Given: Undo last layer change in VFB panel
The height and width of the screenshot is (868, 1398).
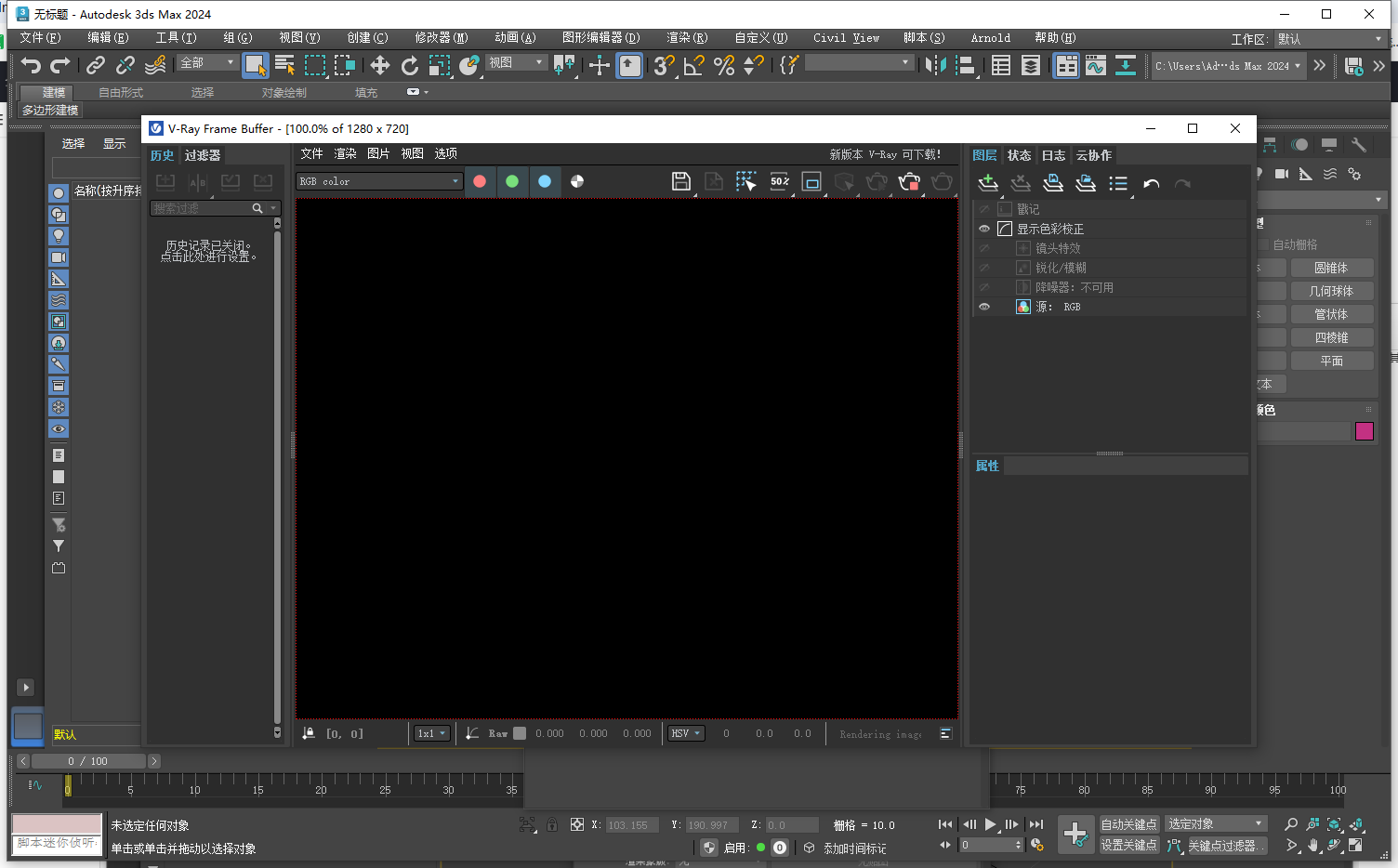Looking at the screenshot, I should (x=1151, y=185).
